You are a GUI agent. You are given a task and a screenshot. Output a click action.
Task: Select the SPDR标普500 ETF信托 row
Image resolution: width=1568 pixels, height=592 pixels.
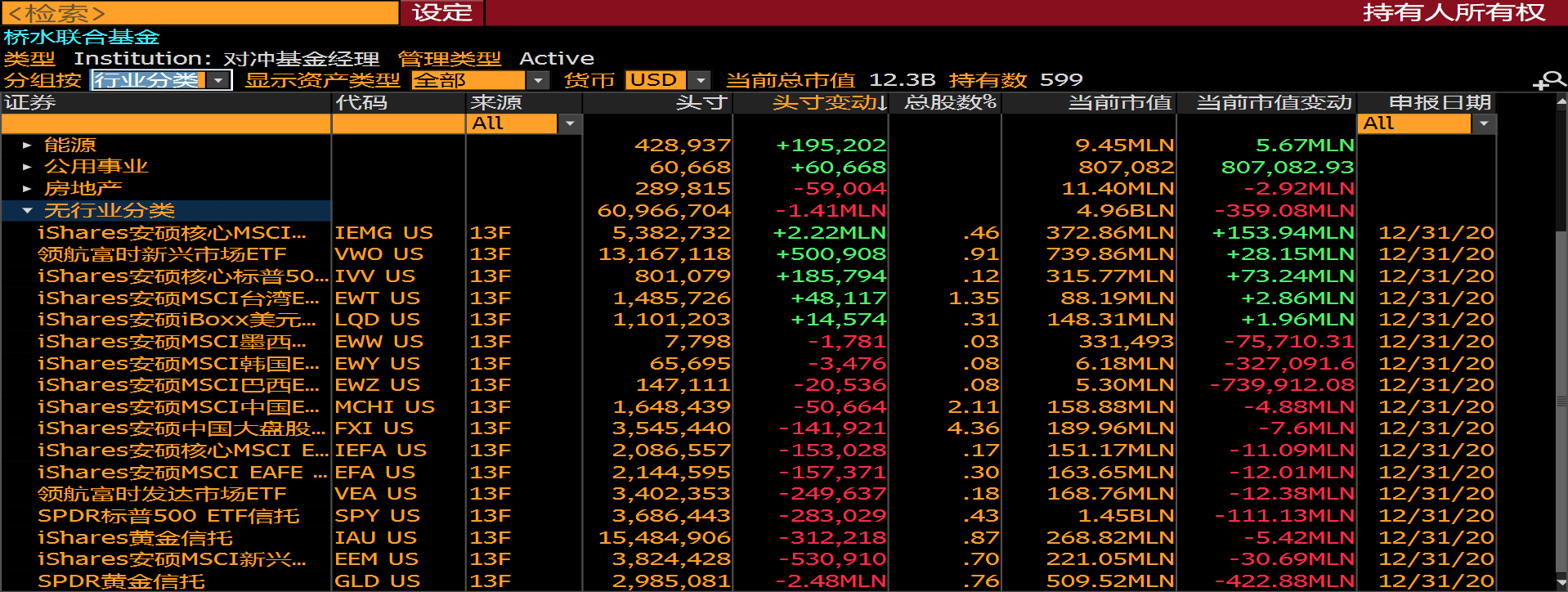[748, 516]
